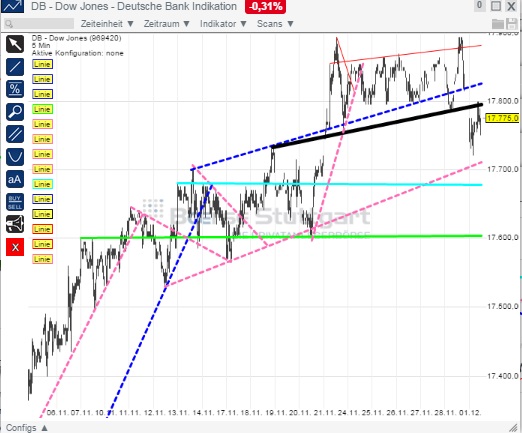This screenshot has height=433, width=522.
Task: Click inside the symbol search field
Action: click(x=39, y=24)
